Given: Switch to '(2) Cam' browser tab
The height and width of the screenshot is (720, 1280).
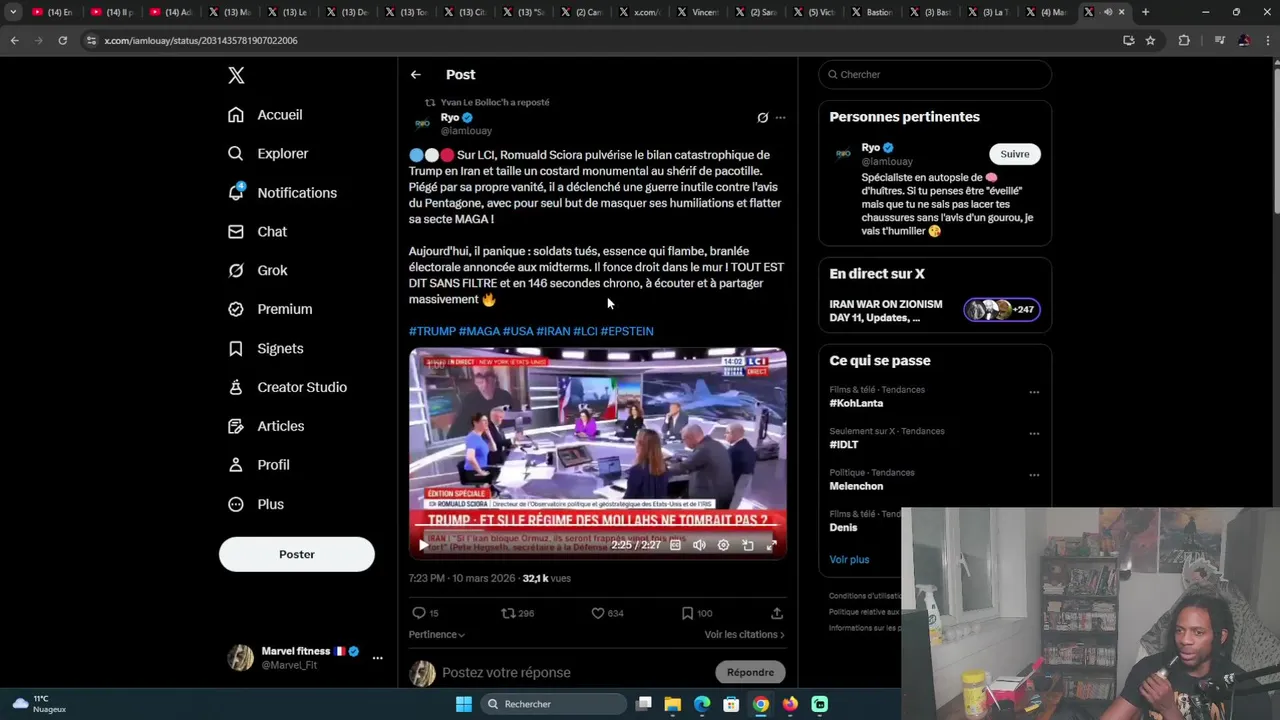Looking at the screenshot, I should pos(581,12).
